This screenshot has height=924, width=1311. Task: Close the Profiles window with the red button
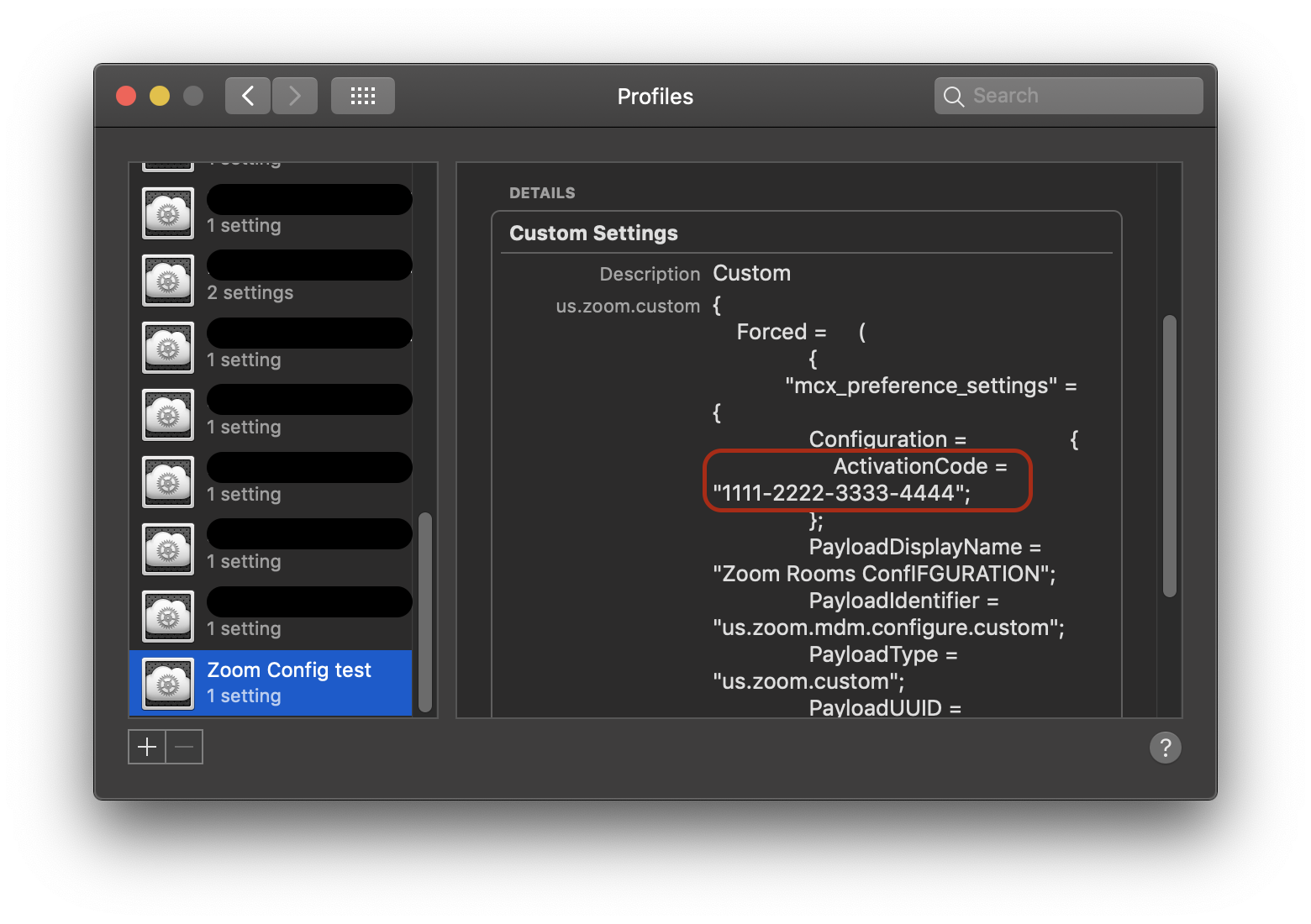[126, 96]
